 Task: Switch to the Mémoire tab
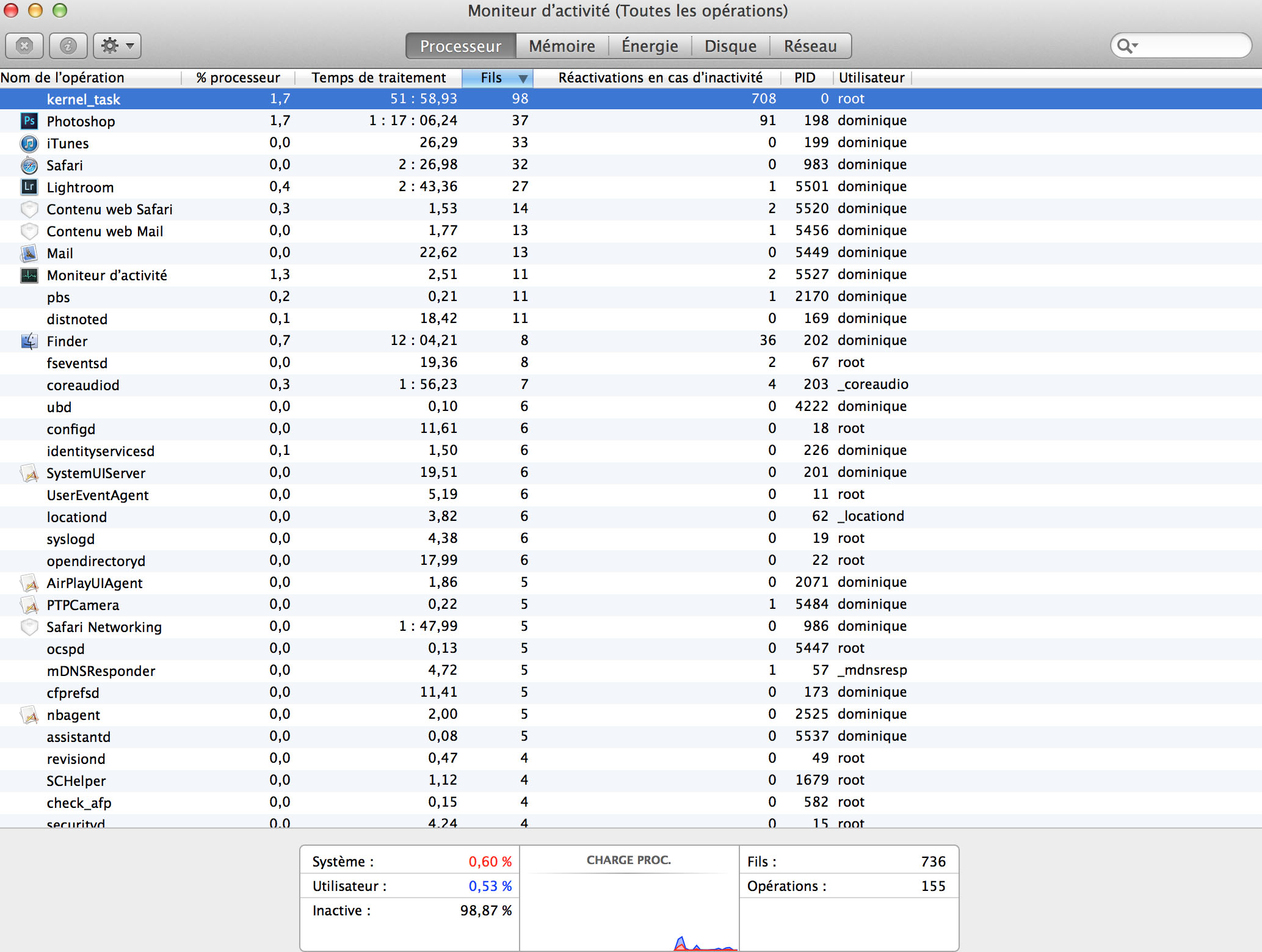click(562, 46)
